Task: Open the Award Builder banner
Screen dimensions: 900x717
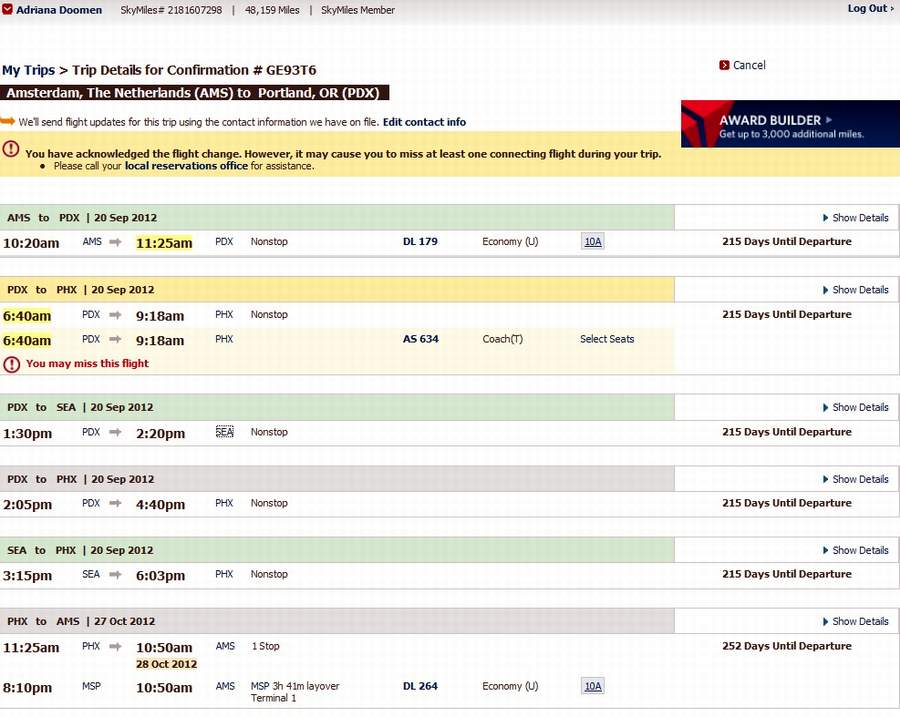Action: click(x=790, y=125)
